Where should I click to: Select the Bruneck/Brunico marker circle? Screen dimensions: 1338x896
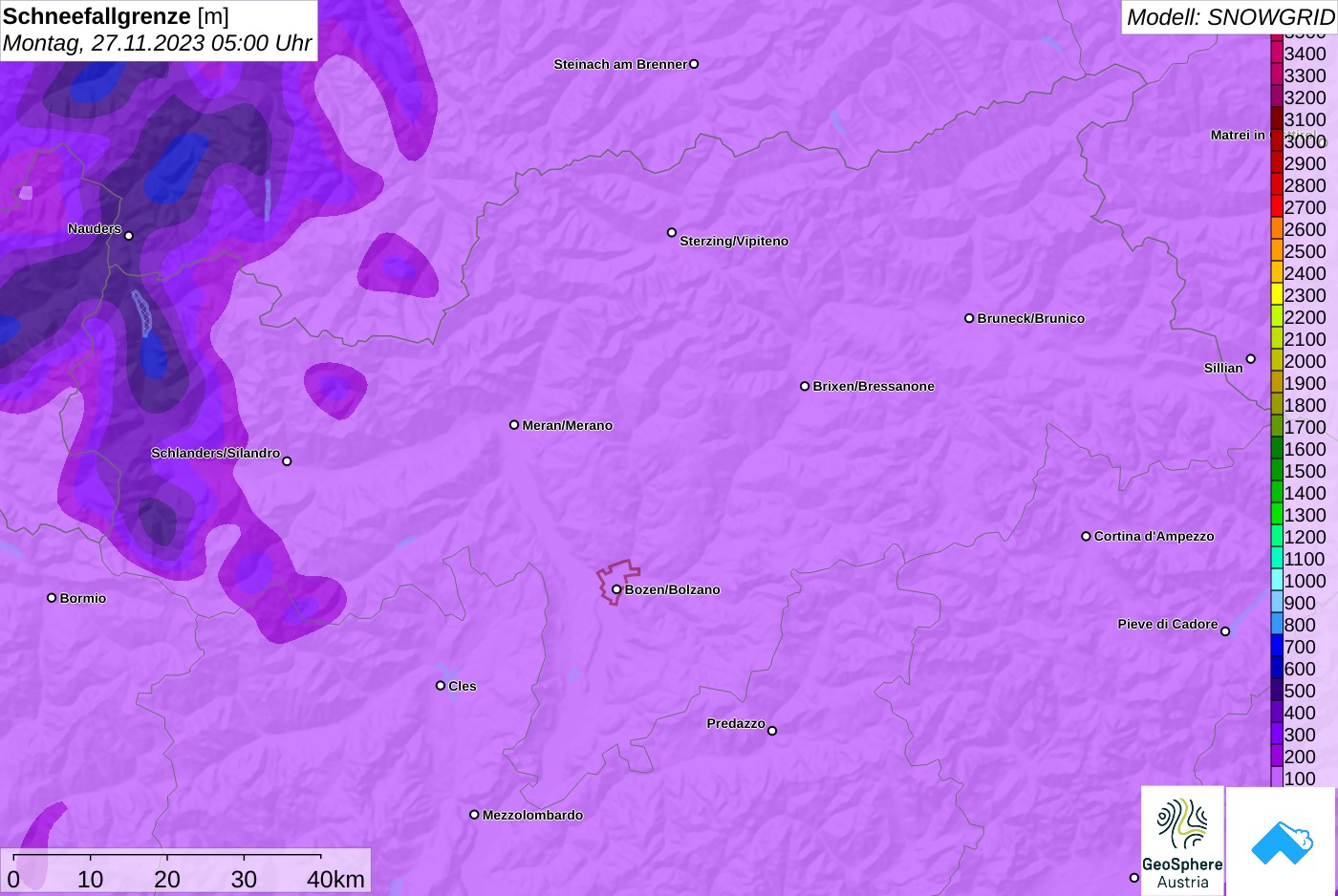(969, 318)
